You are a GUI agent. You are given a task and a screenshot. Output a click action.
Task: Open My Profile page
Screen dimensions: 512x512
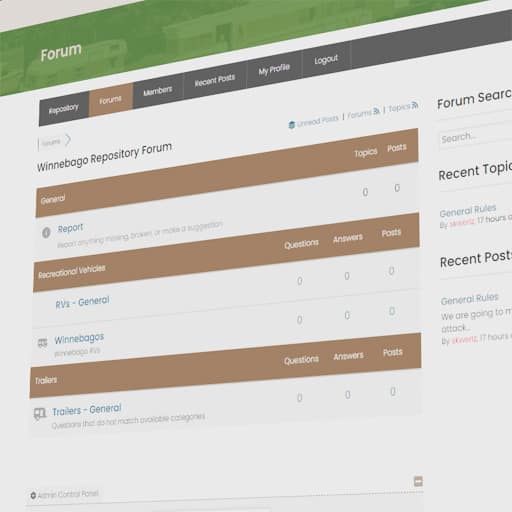tap(274, 69)
